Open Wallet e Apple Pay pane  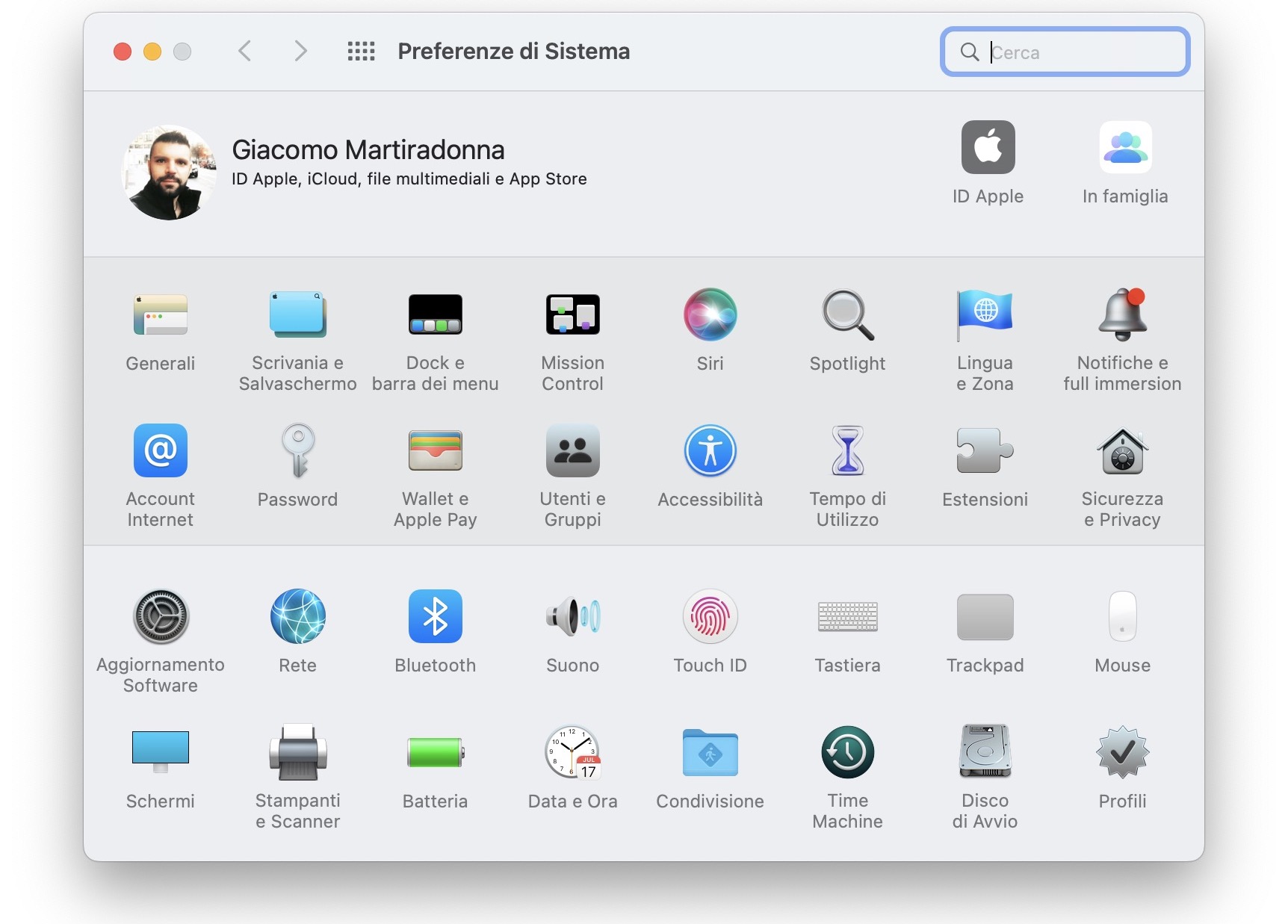point(435,451)
